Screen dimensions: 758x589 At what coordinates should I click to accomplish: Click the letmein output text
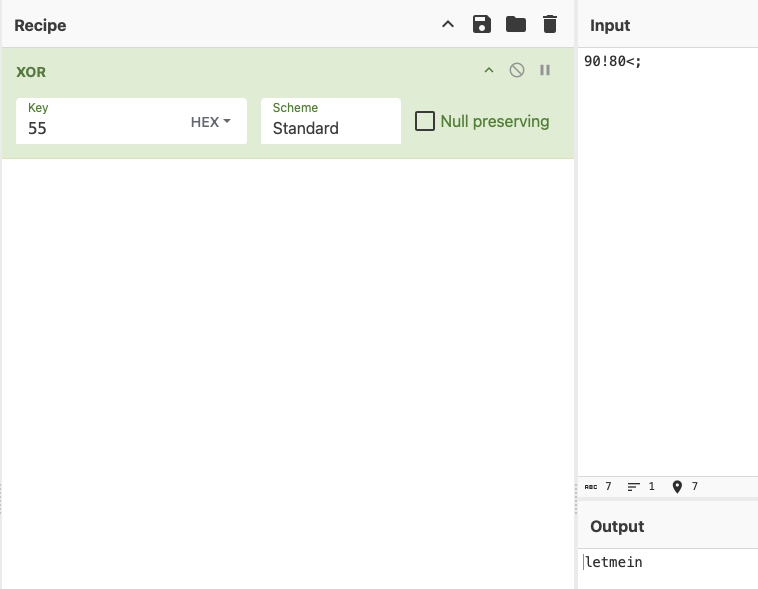click(x=614, y=563)
